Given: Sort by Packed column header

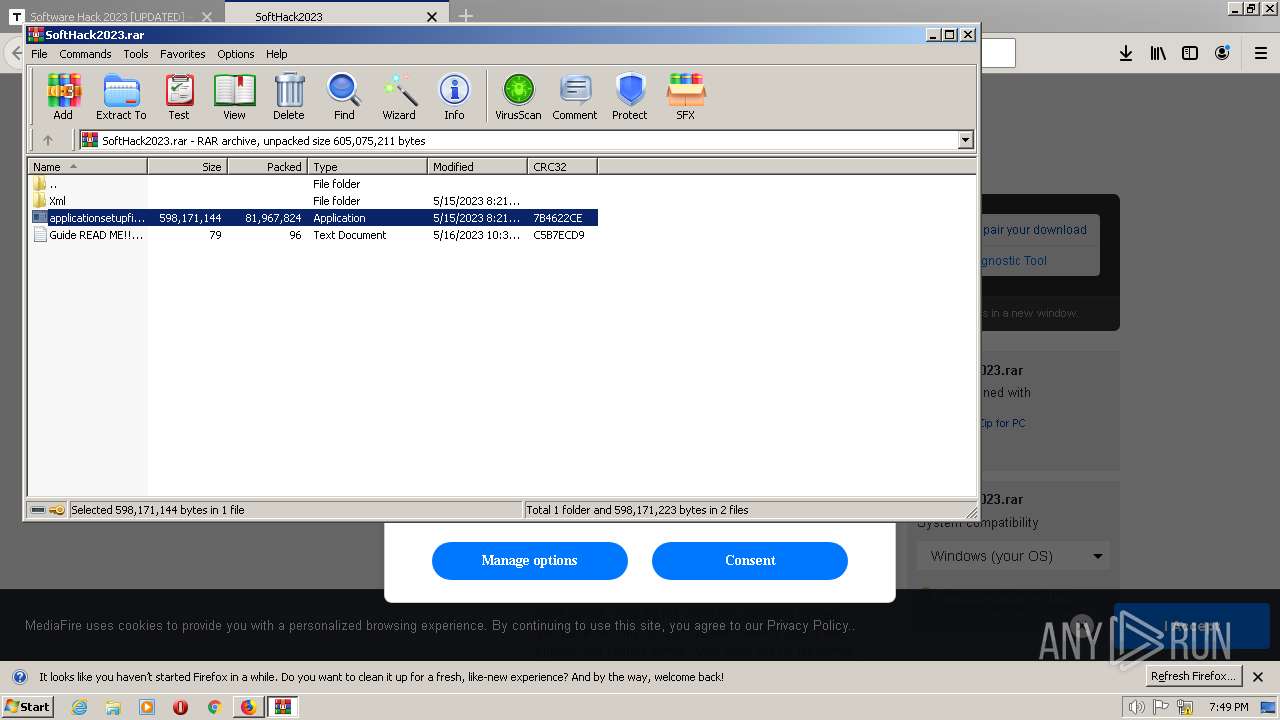Looking at the screenshot, I should click(x=268, y=167).
